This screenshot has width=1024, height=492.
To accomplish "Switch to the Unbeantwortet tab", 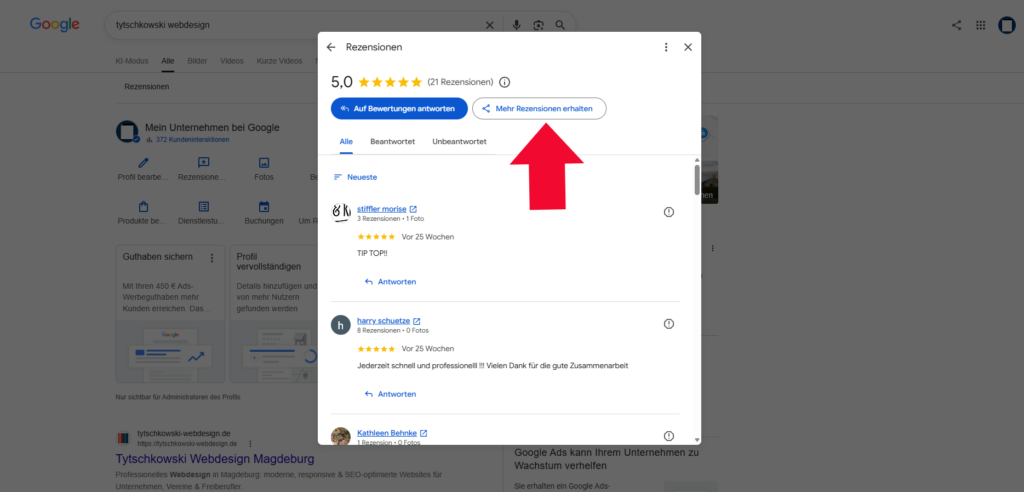I will click(x=459, y=142).
